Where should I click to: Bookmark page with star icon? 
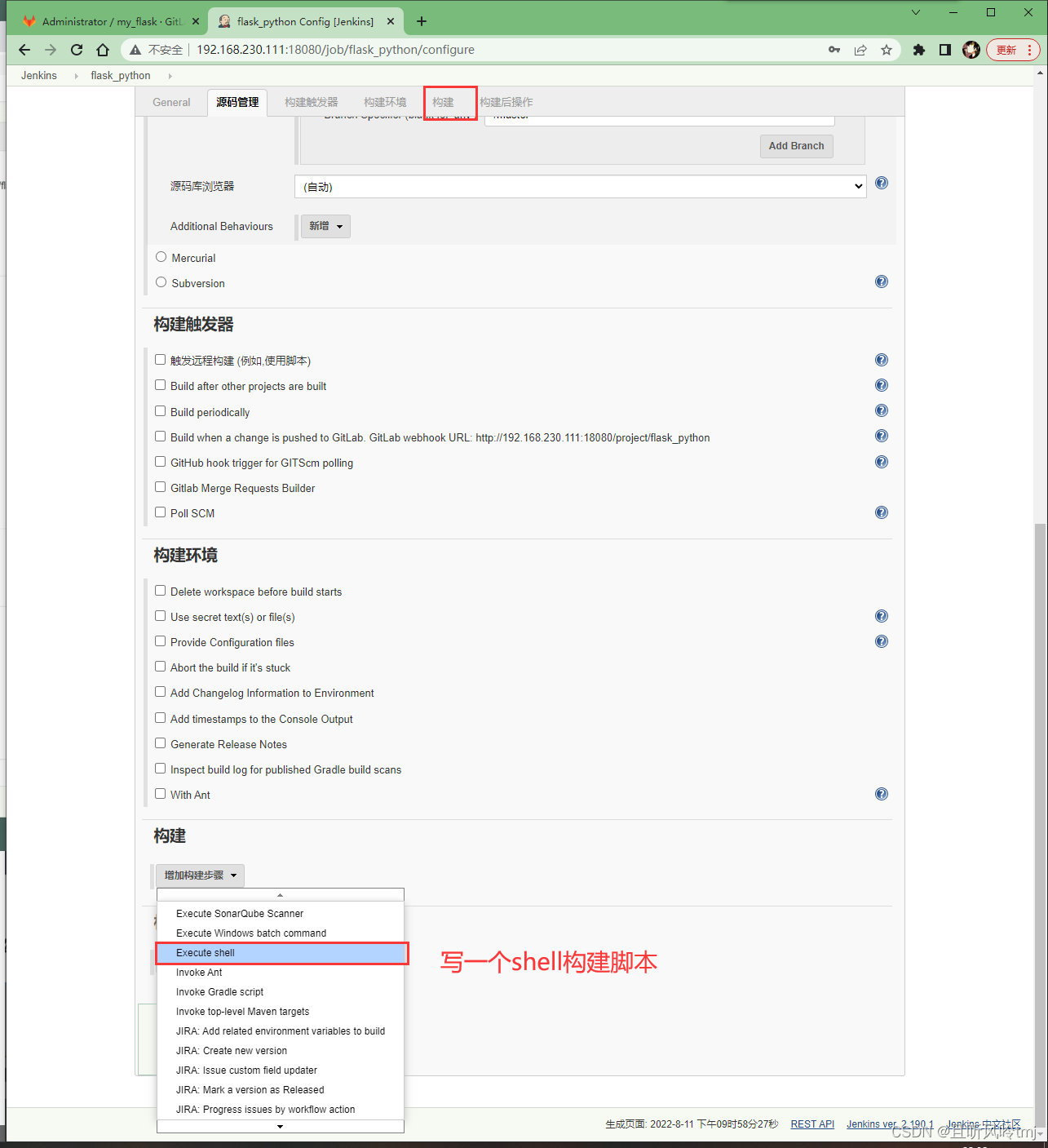point(887,50)
